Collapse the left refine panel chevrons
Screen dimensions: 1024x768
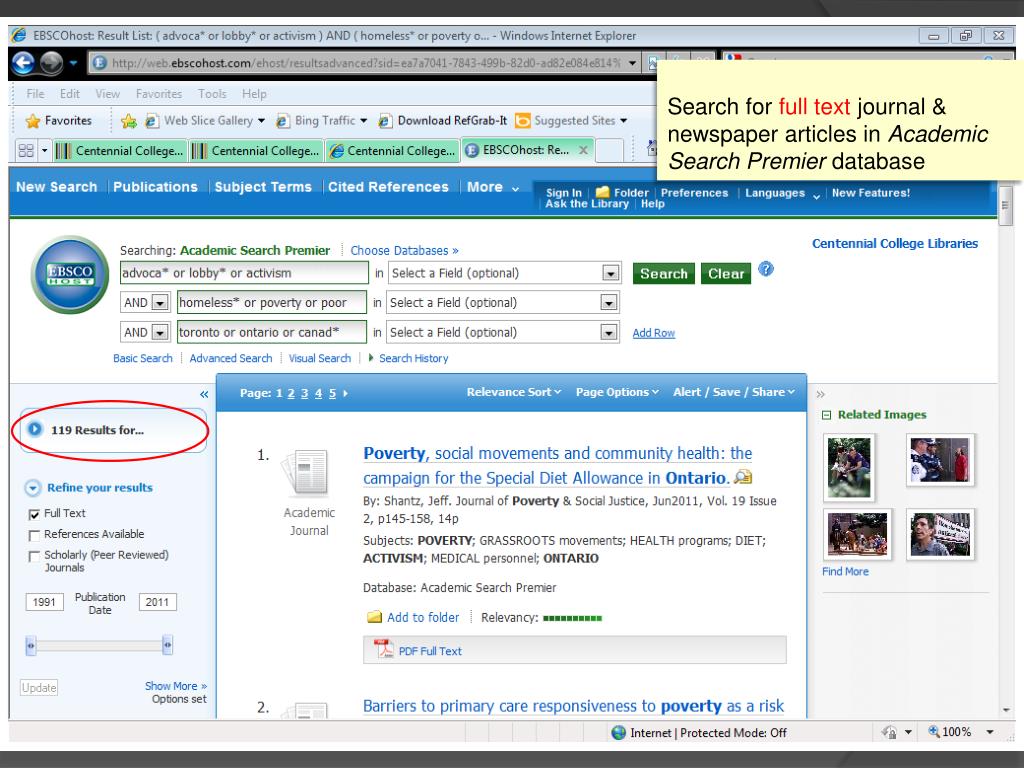(x=204, y=394)
